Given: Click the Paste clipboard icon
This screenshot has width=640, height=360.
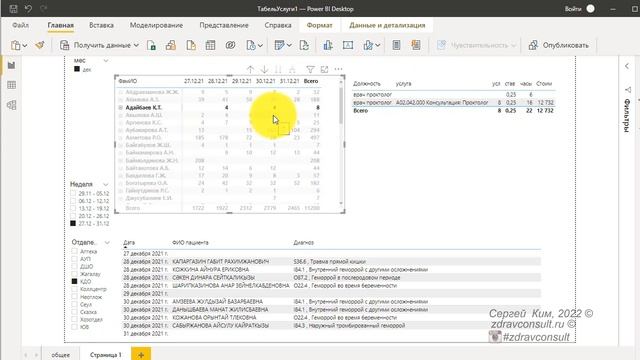Looking at the screenshot, I should pos(16,45).
